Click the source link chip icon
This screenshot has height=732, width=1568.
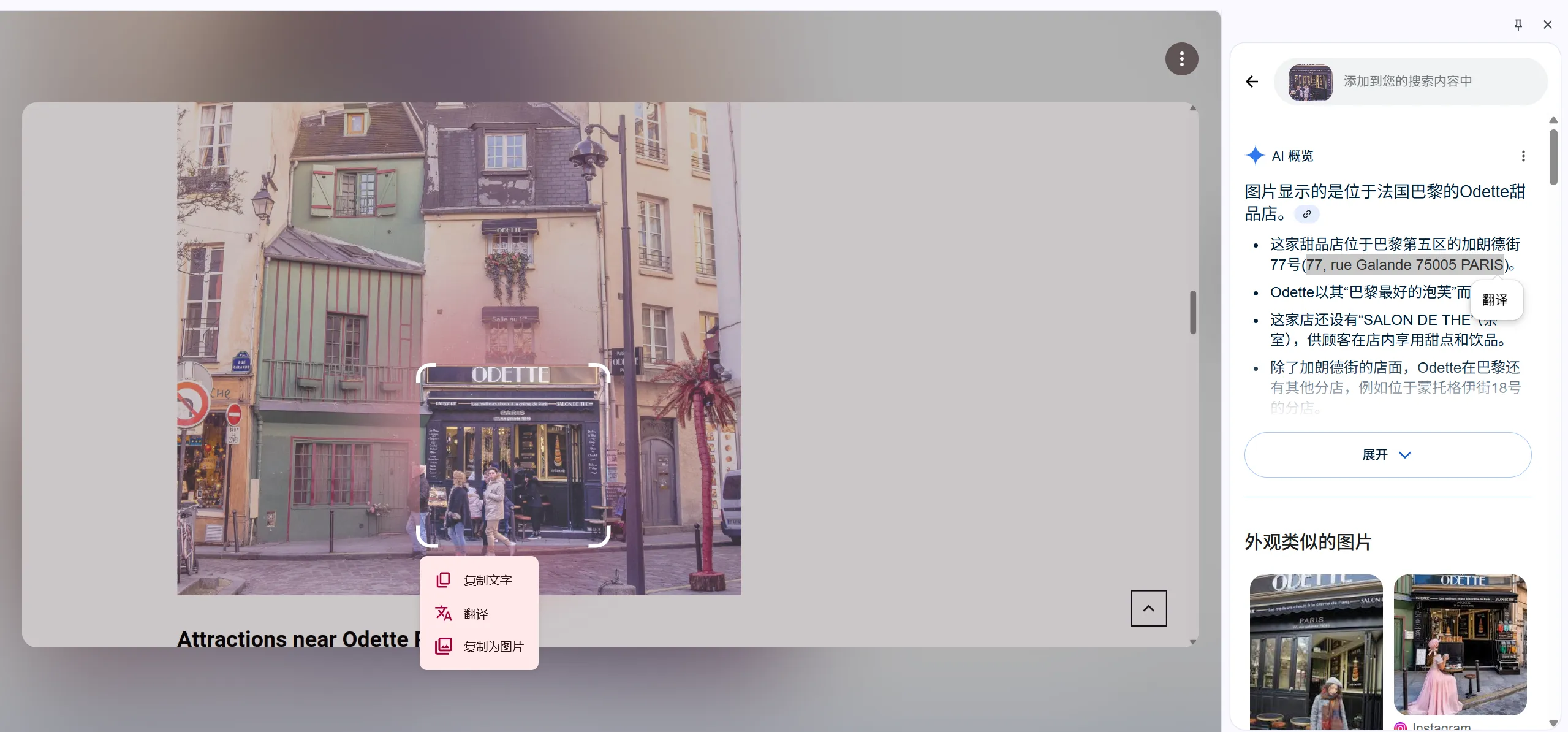pos(1306,214)
